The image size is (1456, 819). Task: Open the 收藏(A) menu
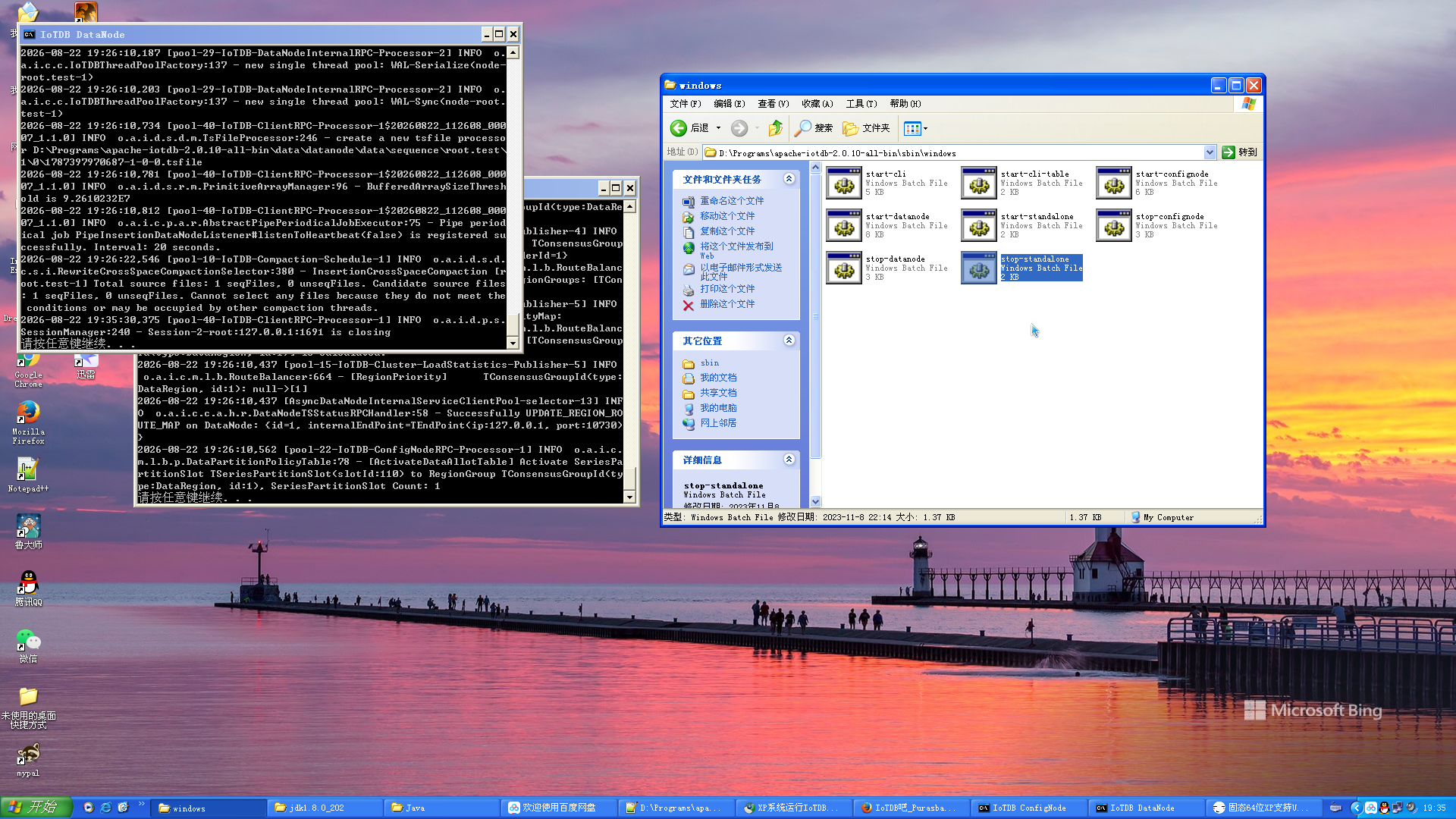817,104
